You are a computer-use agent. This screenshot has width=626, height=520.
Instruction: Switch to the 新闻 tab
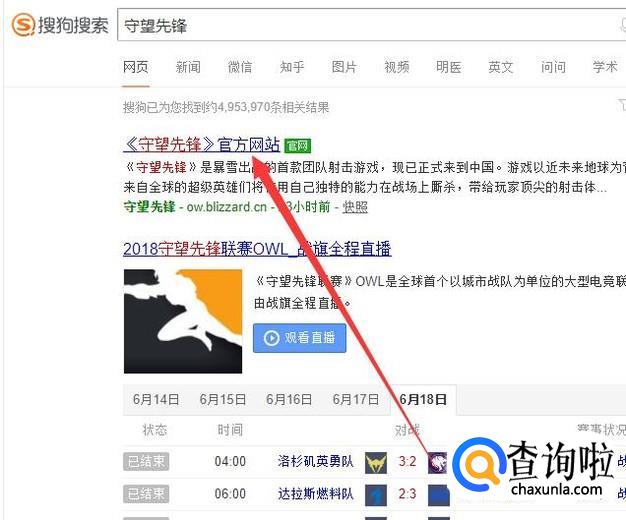188,67
